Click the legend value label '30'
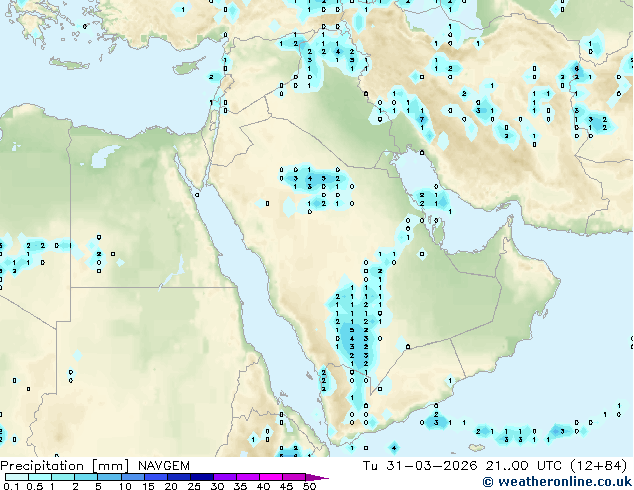Screen dimensions: 634x490 point(217,486)
